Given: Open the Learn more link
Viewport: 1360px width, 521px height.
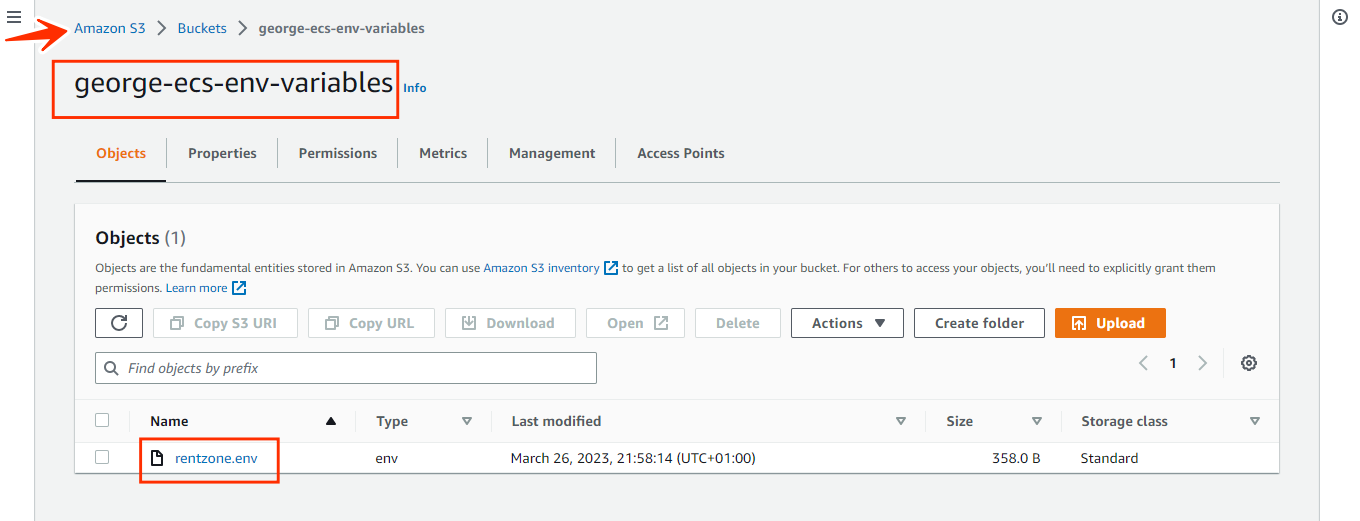Looking at the screenshot, I should [x=197, y=288].
